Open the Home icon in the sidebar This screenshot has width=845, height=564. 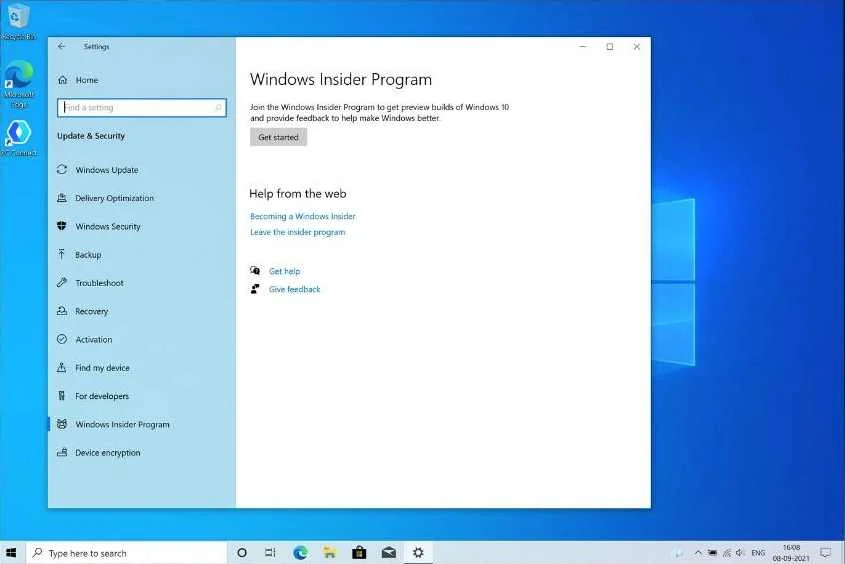click(63, 80)
